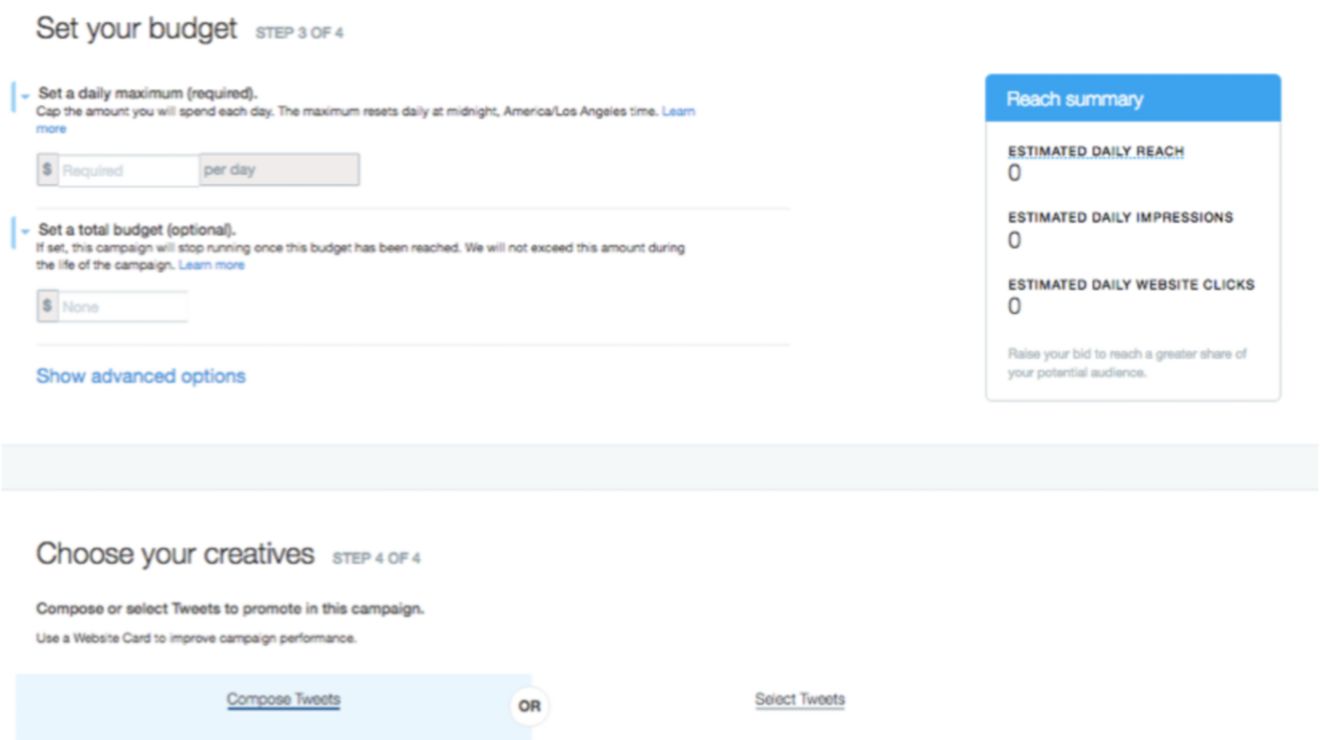
Task: Click the 'Choose your creatives' heading
Action: (x=175, y=554)
